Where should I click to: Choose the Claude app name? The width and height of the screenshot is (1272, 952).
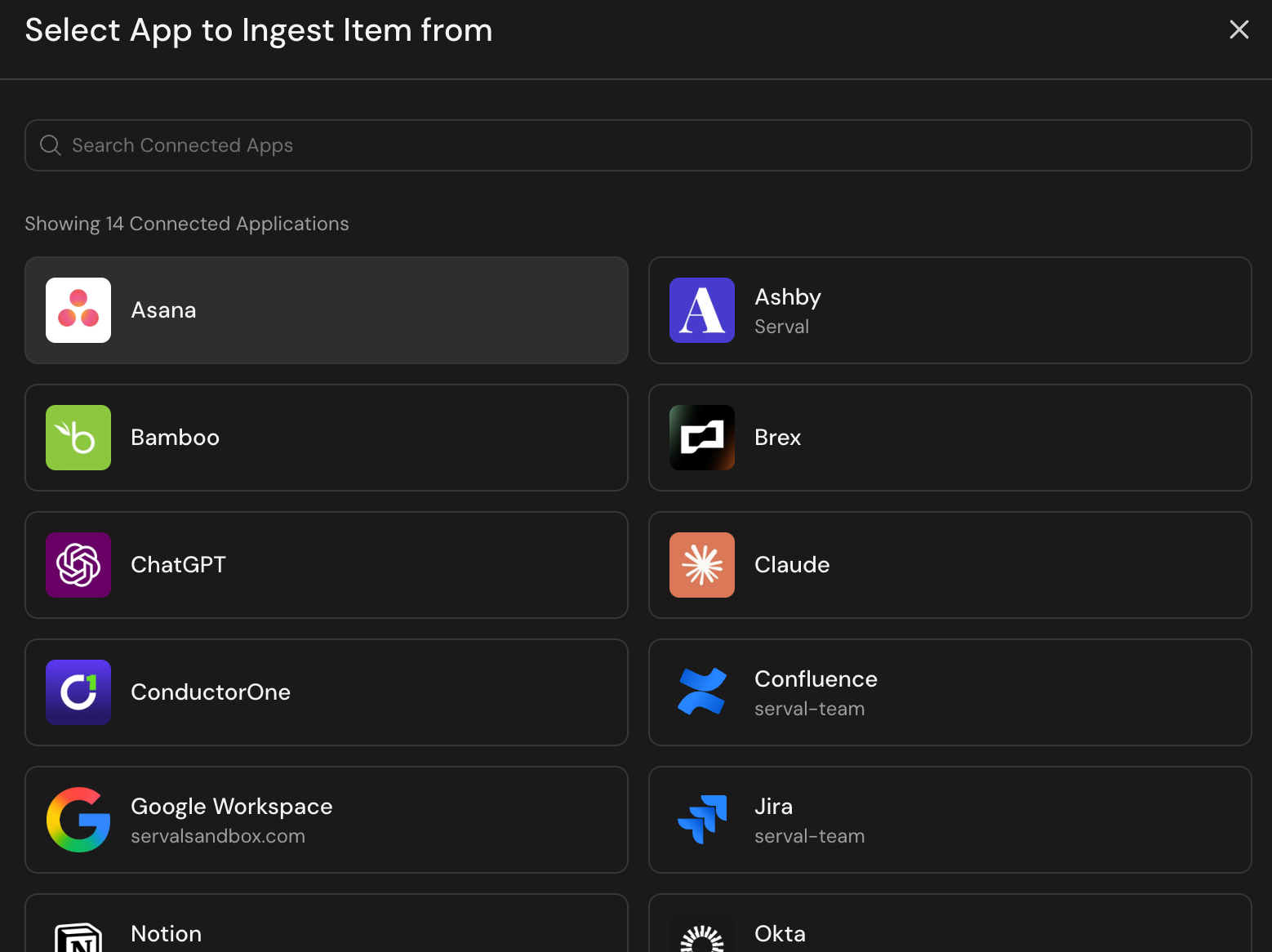(x=792, y=565)
